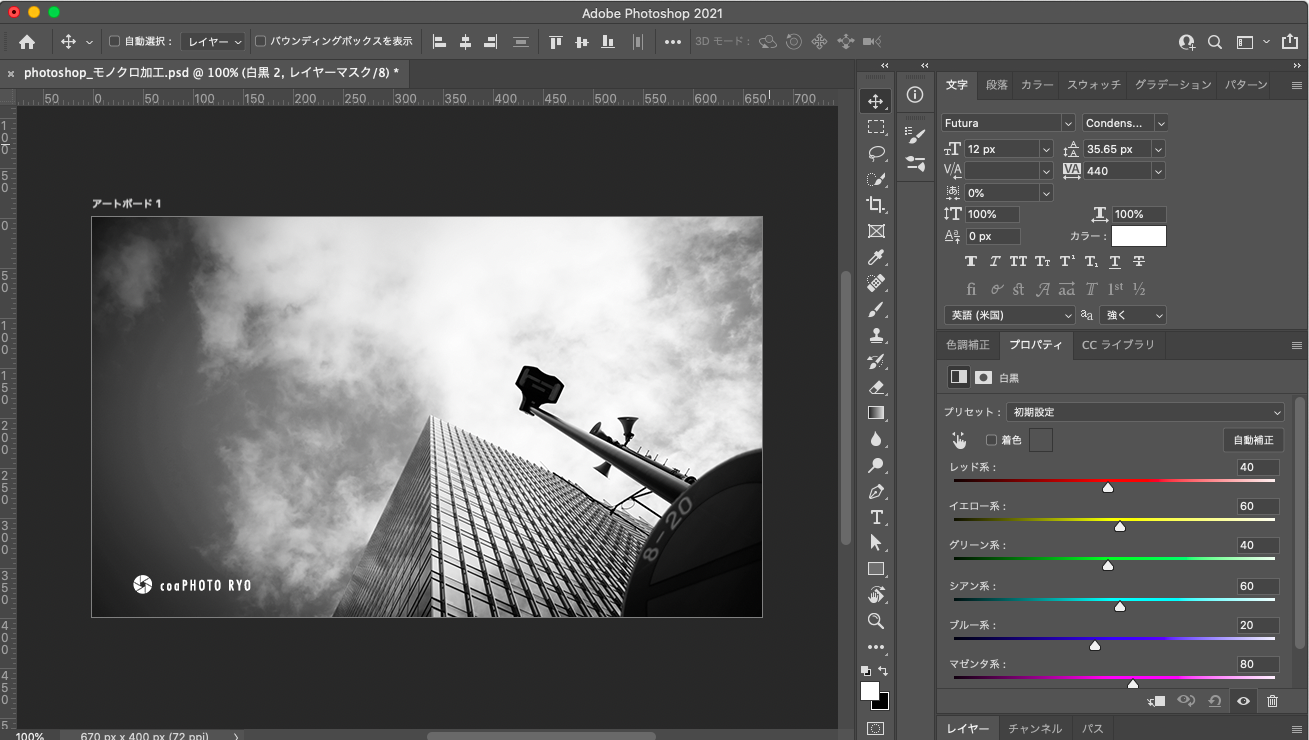Click the 自動補正 button
This screenshot has height=740, width=1309.
point(1253,440)
